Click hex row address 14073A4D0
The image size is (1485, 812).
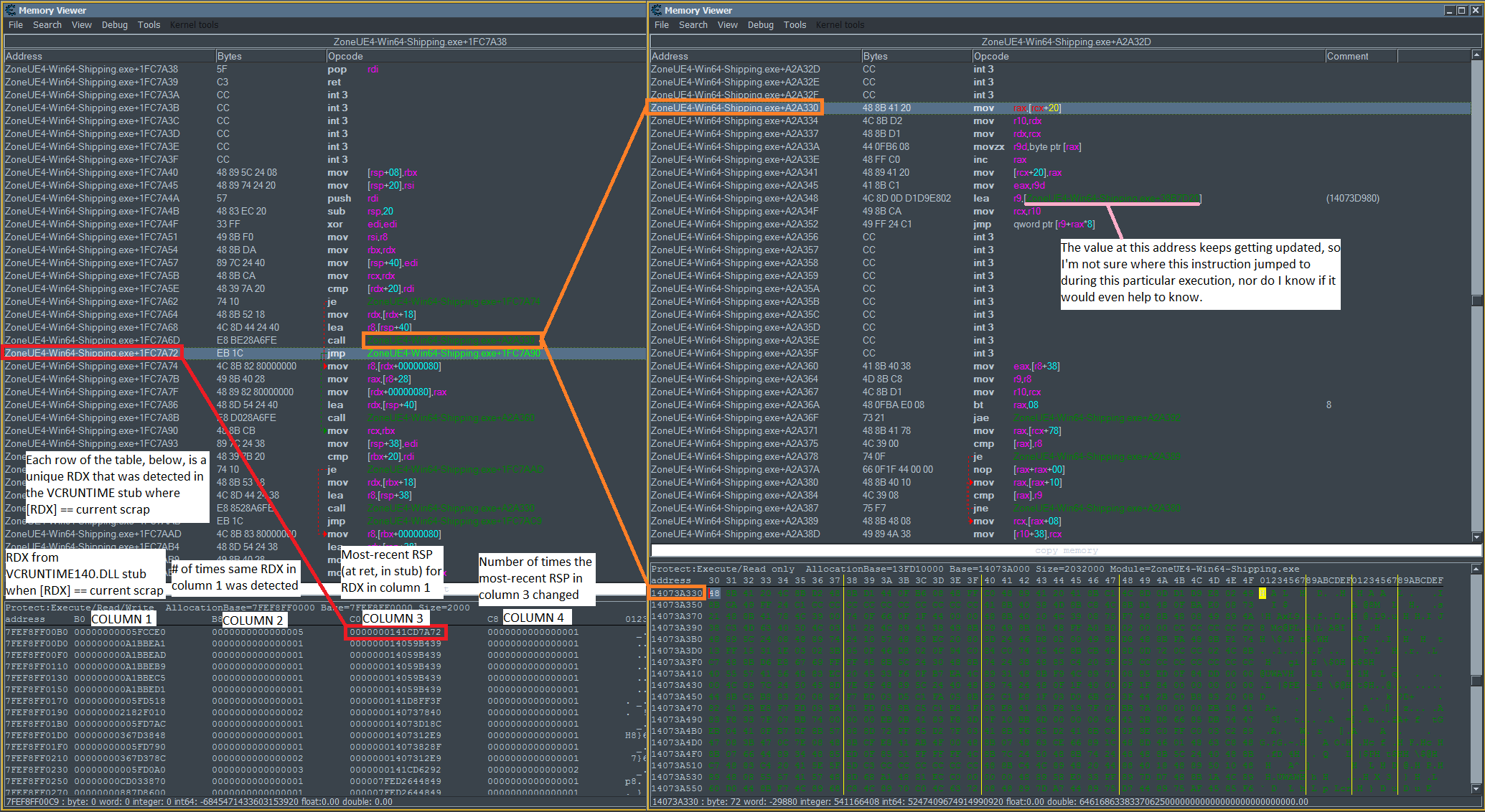point(677,742)
